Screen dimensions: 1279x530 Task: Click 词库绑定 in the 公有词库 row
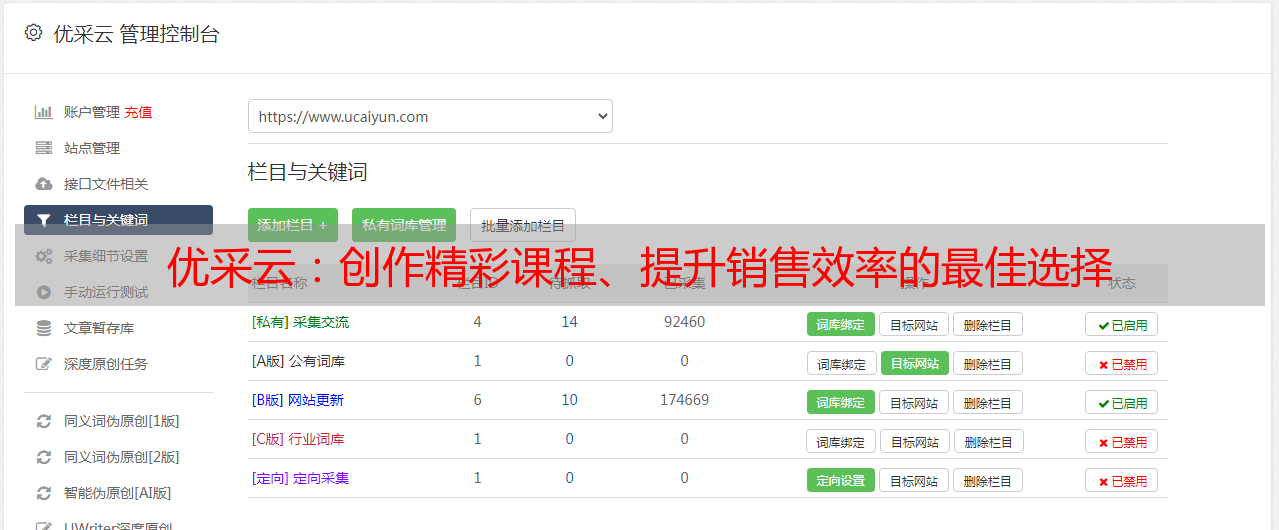(x=841, y=363)
